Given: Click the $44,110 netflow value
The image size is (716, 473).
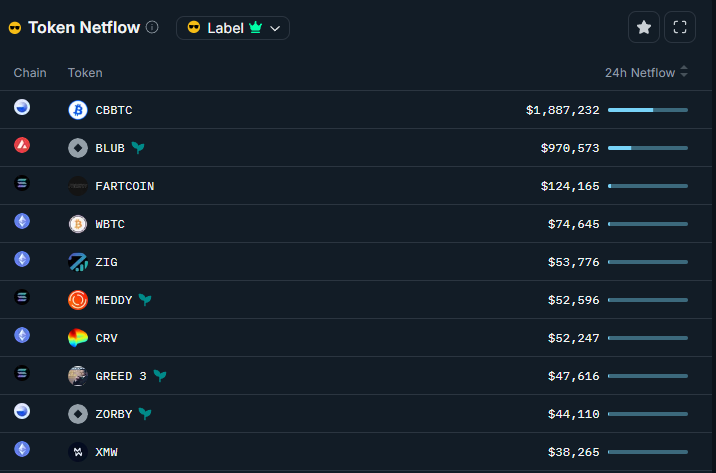Looking at the screenshot, I should pos(574,414).
